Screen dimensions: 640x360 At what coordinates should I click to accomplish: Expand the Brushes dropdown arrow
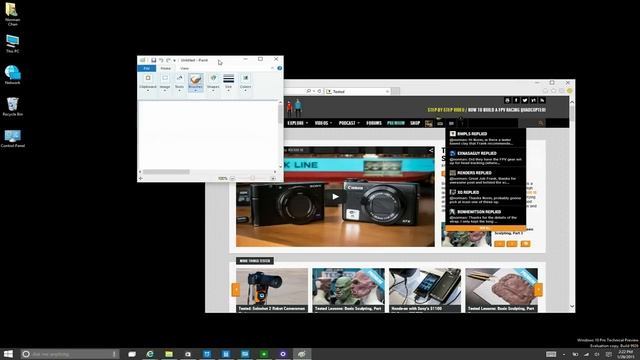coord(196,91)
